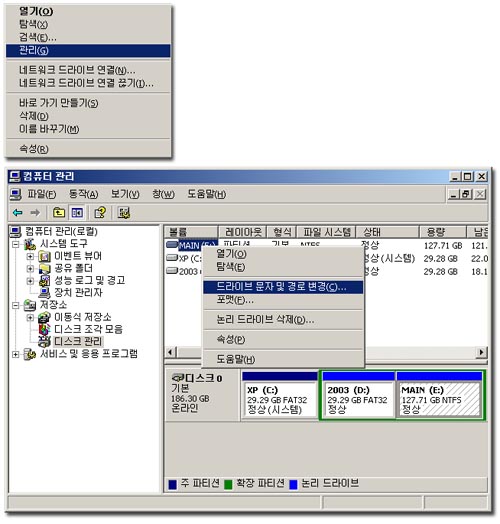Viewport: 500px width, 524px height.
Task: Click the MMC system menu icon left of 파일
Action: [15, 194]
